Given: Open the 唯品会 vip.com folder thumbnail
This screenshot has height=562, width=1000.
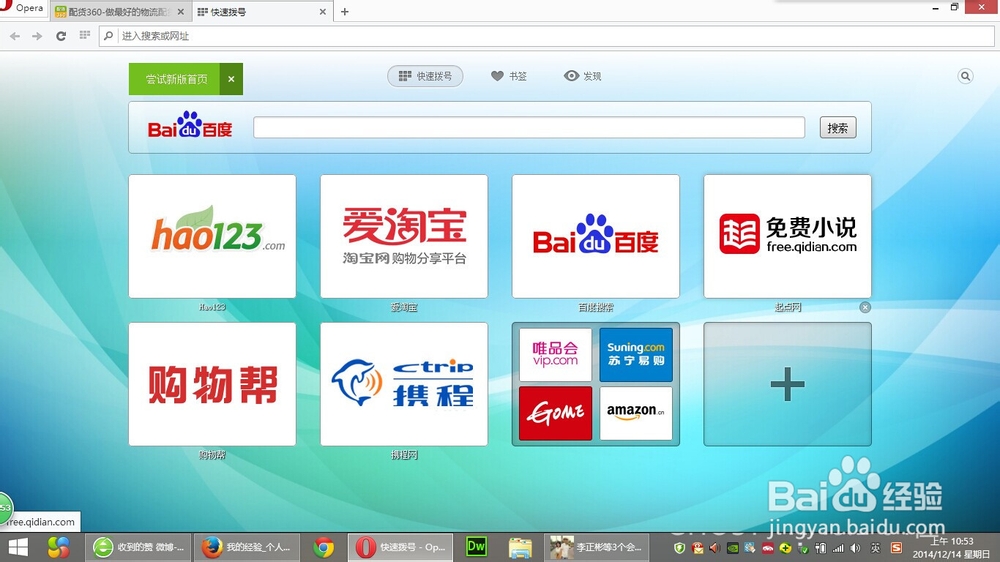Looking at the screenshot, I should (555, 355).
